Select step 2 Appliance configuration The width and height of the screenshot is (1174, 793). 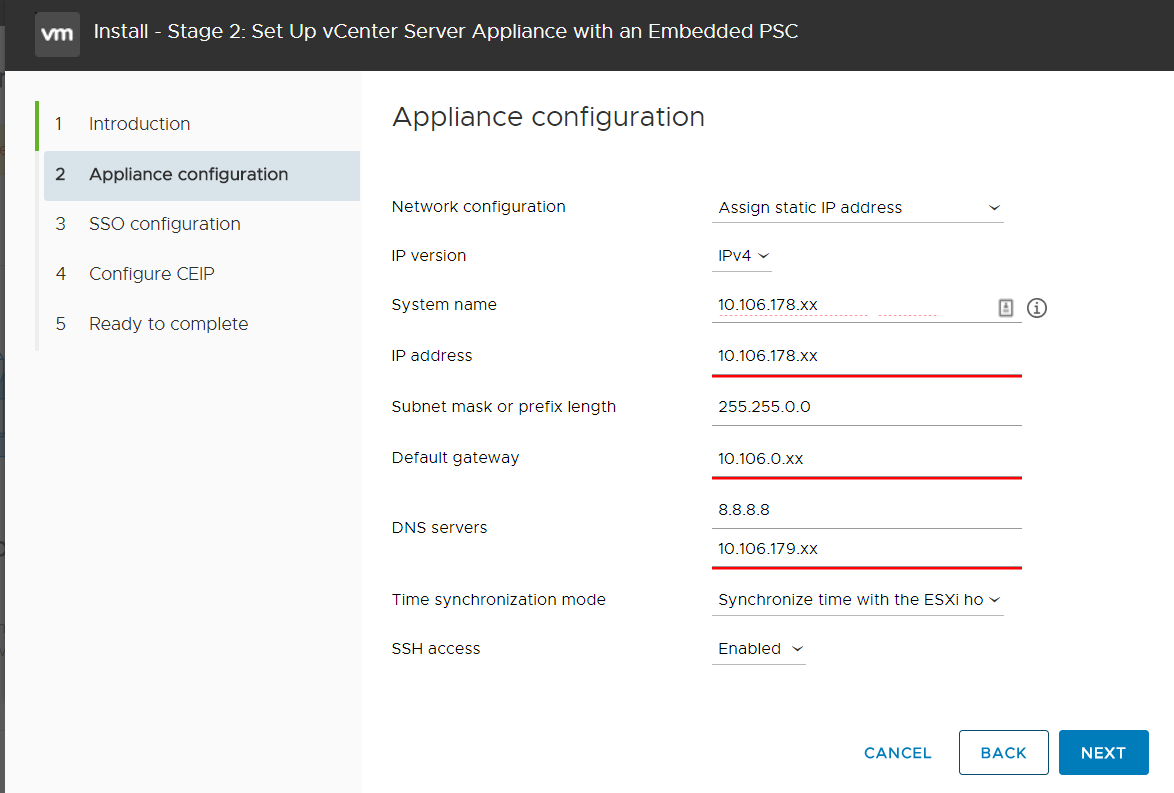[x=201, y=175]
